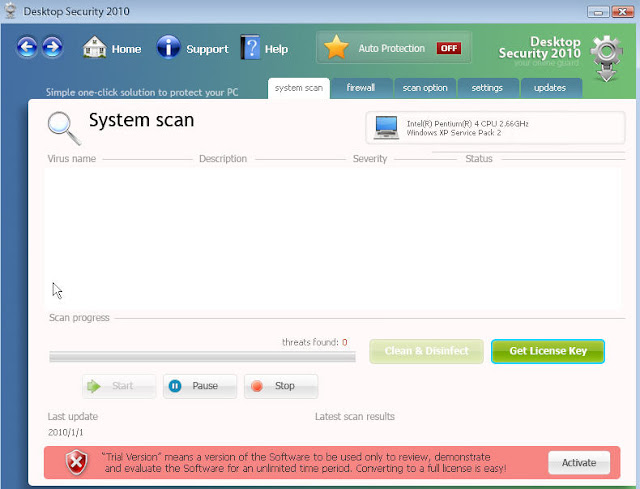This screenshot has height=489, width=640.
Task: Click the empty scan results list area
Action: [333, 238]
